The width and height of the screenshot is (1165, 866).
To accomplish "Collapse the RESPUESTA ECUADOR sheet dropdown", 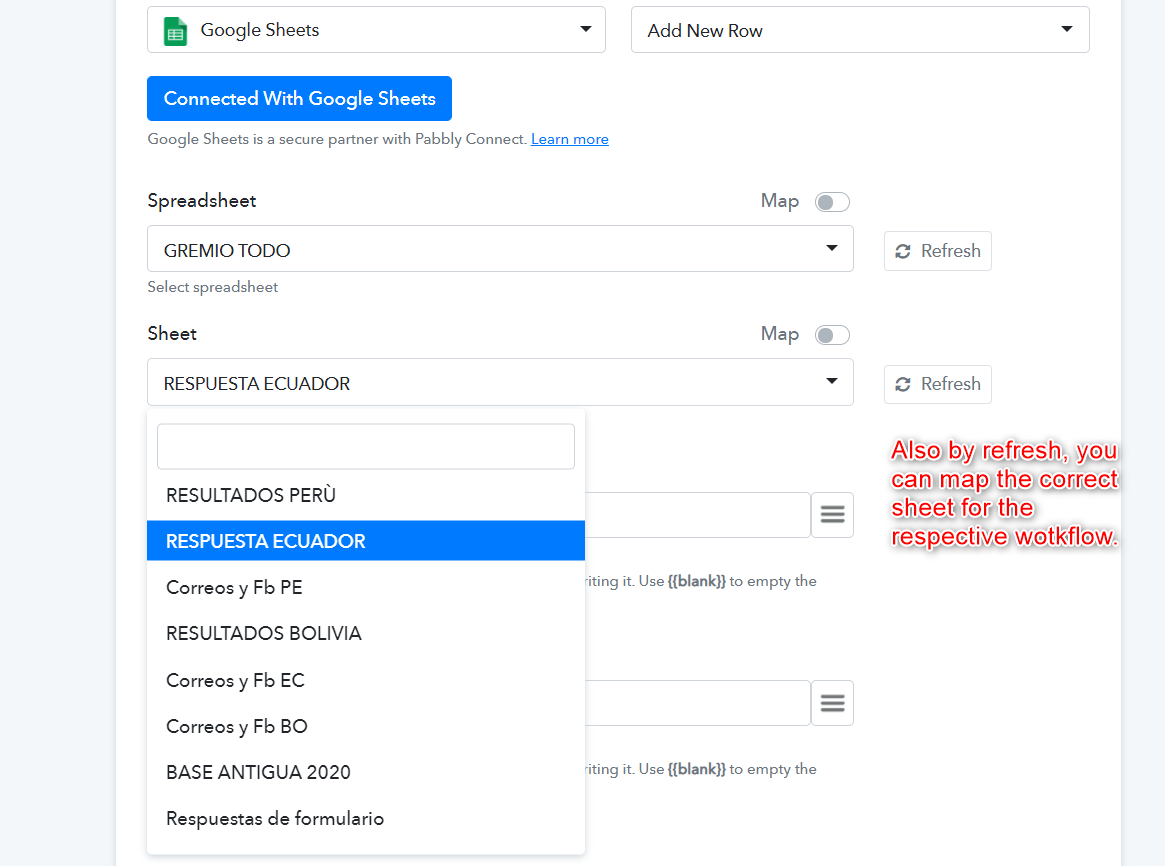I will click(x=500, y=382).
